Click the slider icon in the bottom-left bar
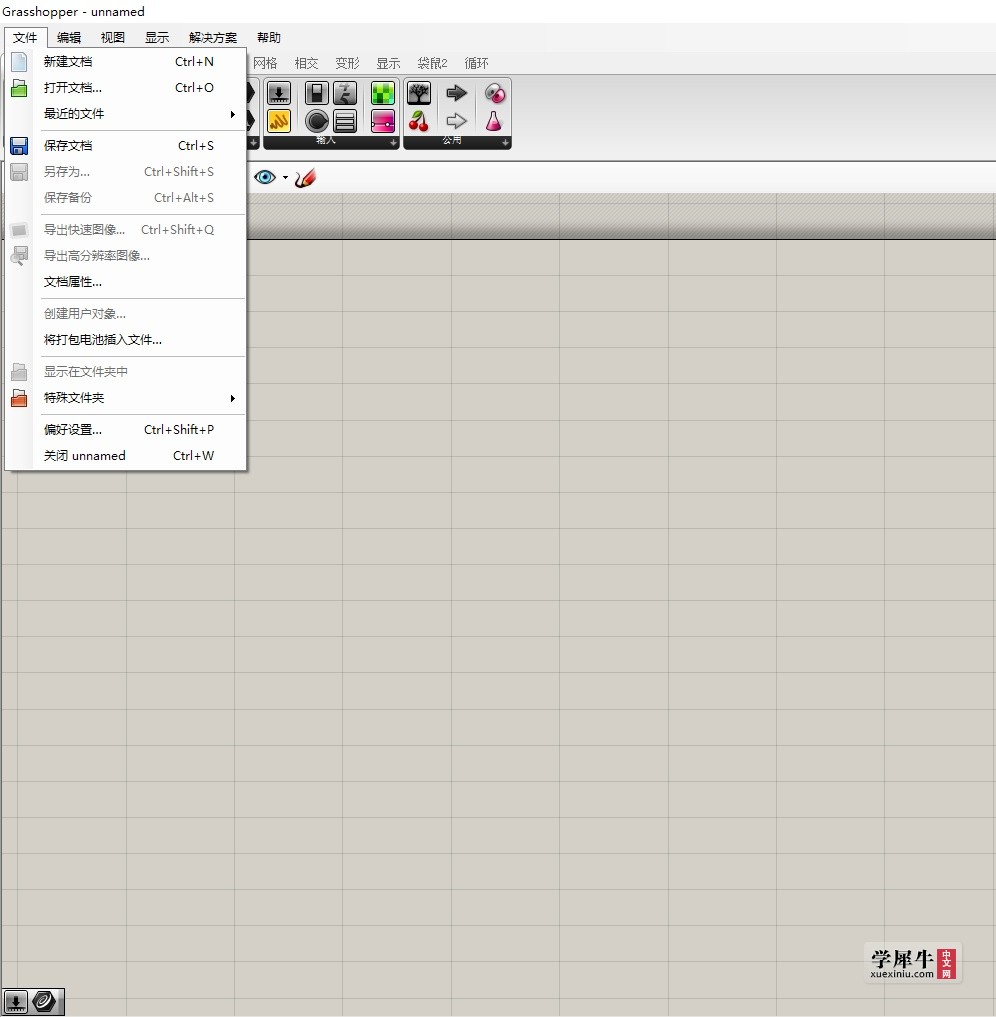 point(16,1002)
